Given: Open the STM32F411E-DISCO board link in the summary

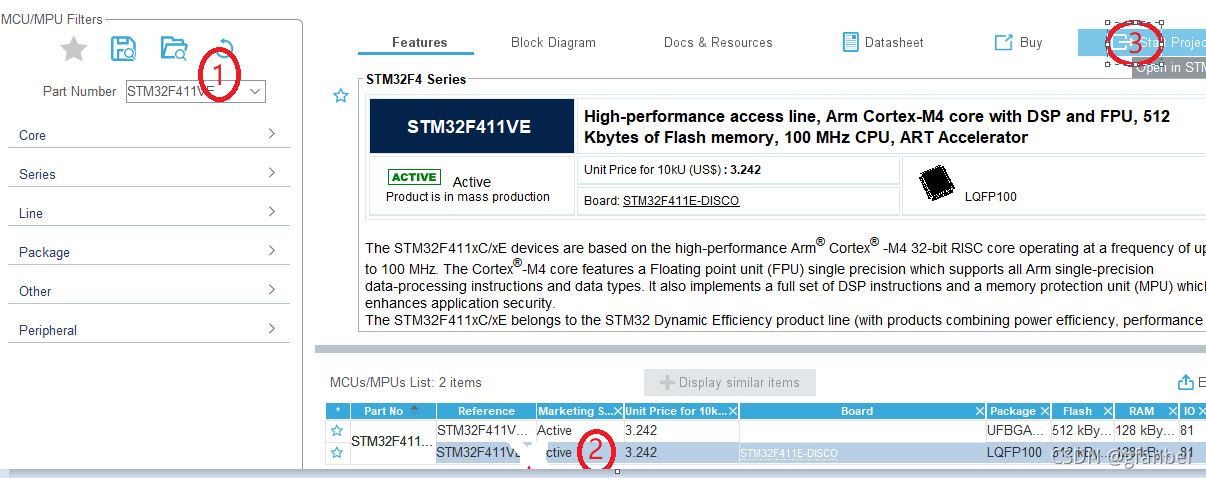Looking at the screenshot, I should click(x=681, y=200).
